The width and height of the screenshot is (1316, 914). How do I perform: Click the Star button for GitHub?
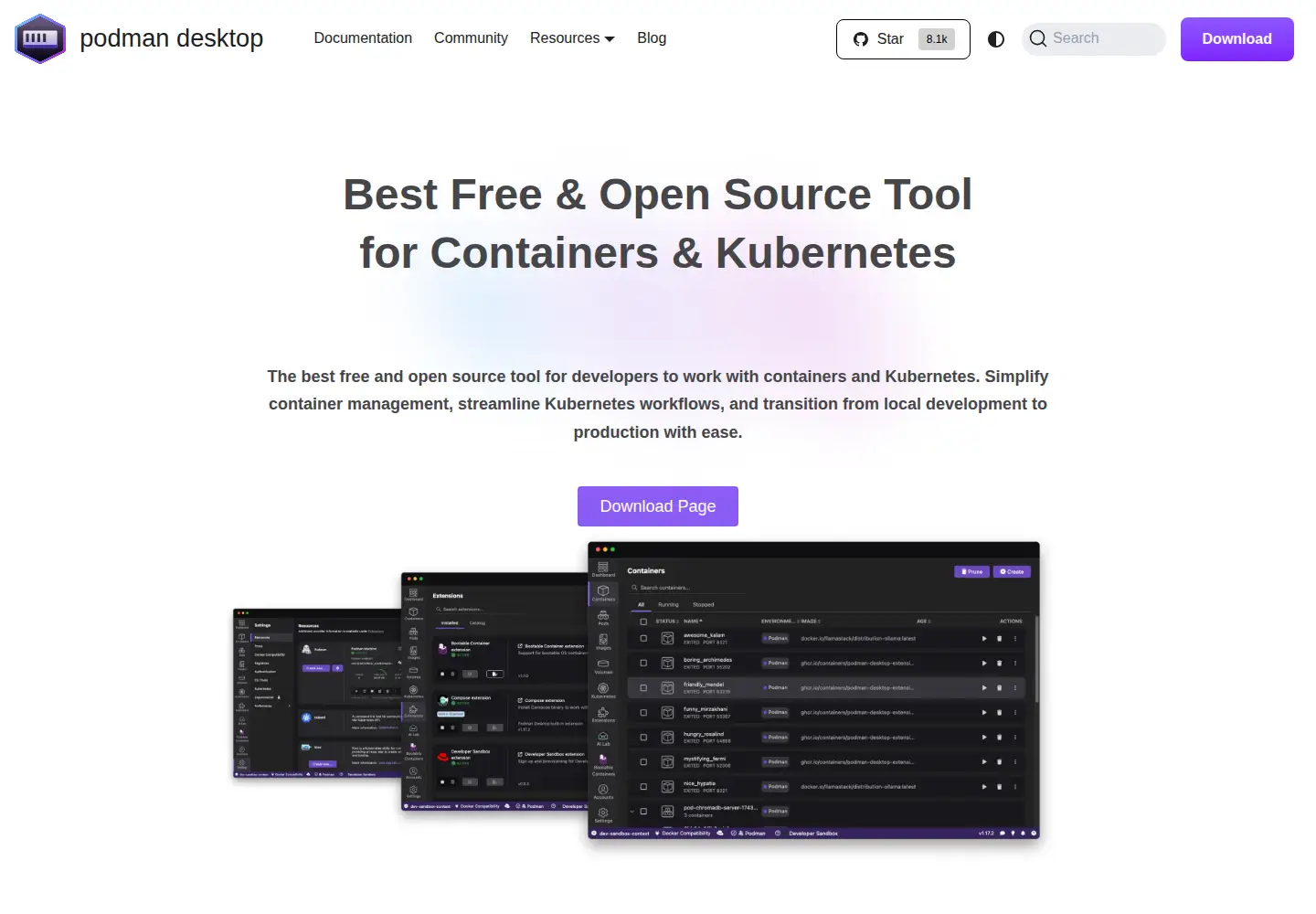point(903,39)
